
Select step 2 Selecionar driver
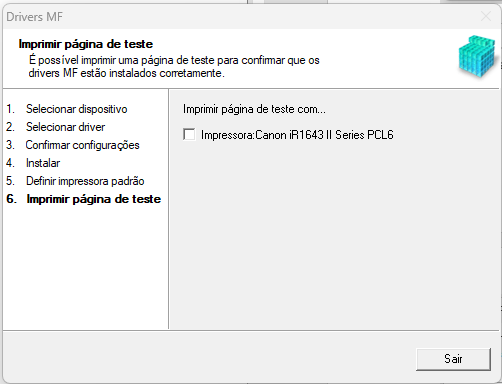65,127
